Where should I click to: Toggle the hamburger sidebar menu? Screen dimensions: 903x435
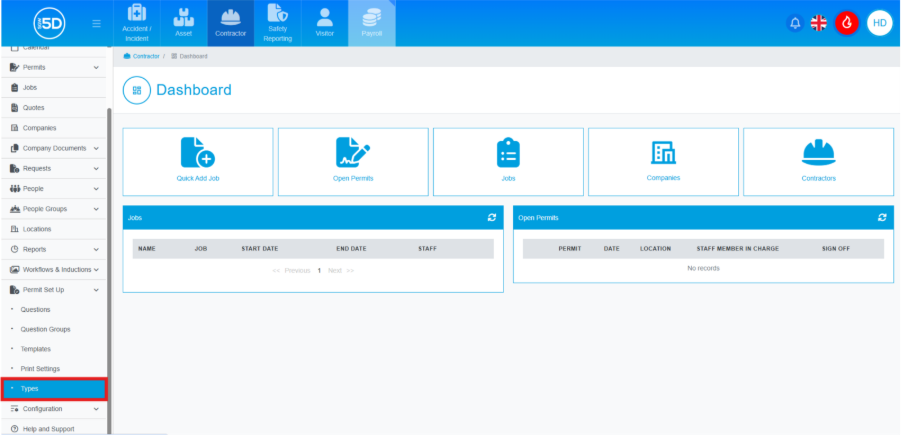pyautogui.click(x=96, y=23)
